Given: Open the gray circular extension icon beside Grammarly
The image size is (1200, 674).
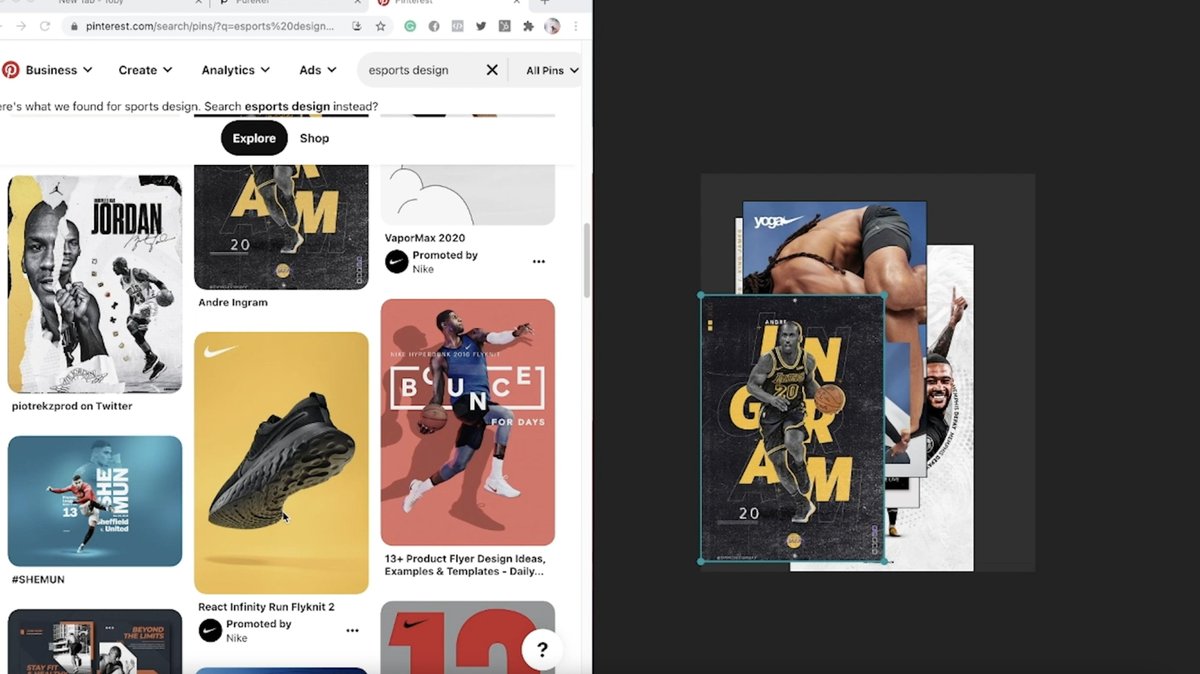Looking at the screenshot, I should click(434, 26).
